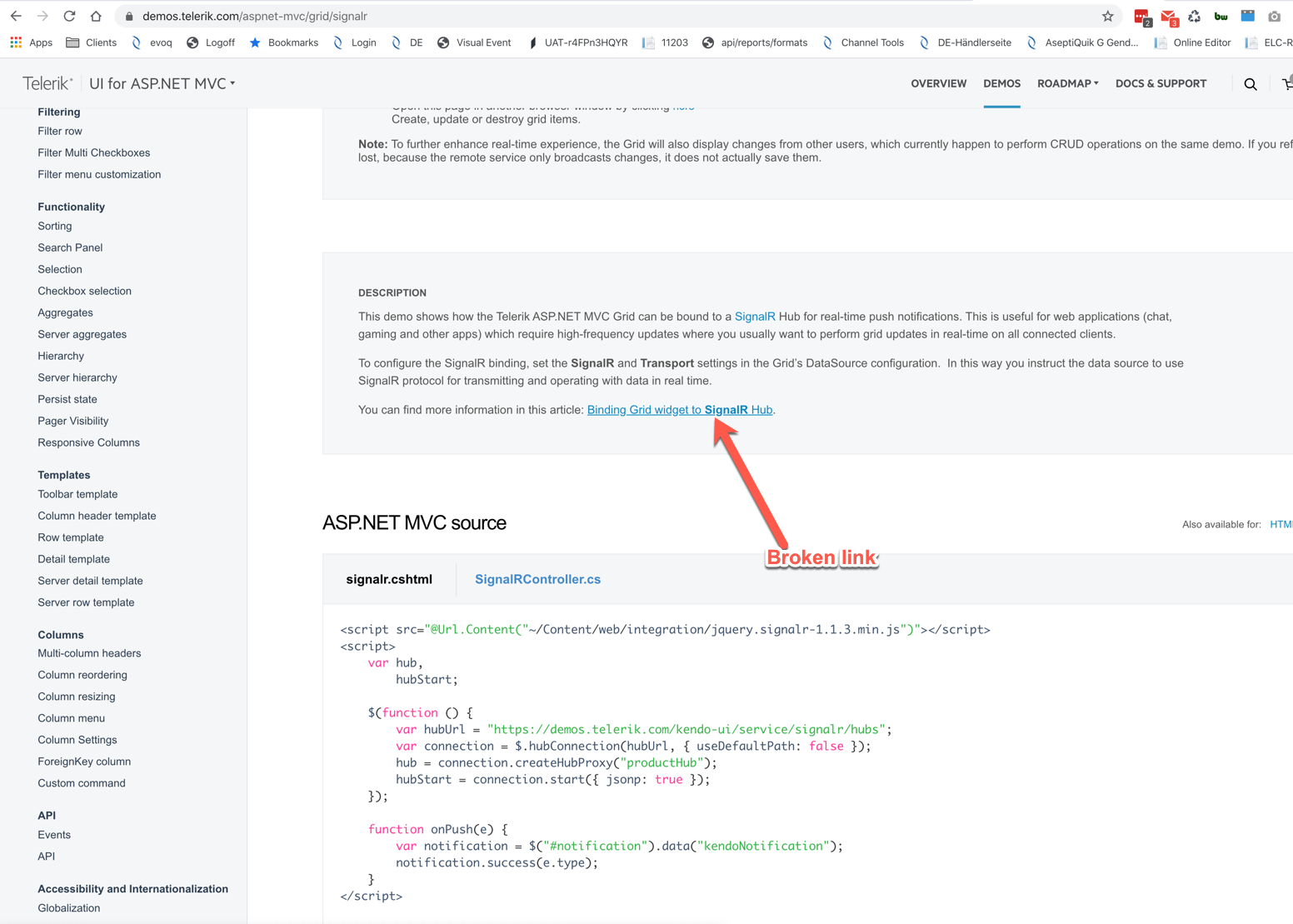Switch to the SignalRController.cs tab
The width and height of the screenshot is (1293, 924).
pos(537,579)
